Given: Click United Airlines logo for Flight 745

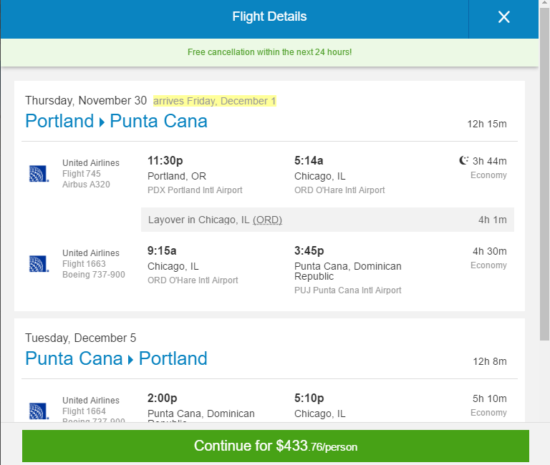Looking at the screenshot, I should [39, 174].
